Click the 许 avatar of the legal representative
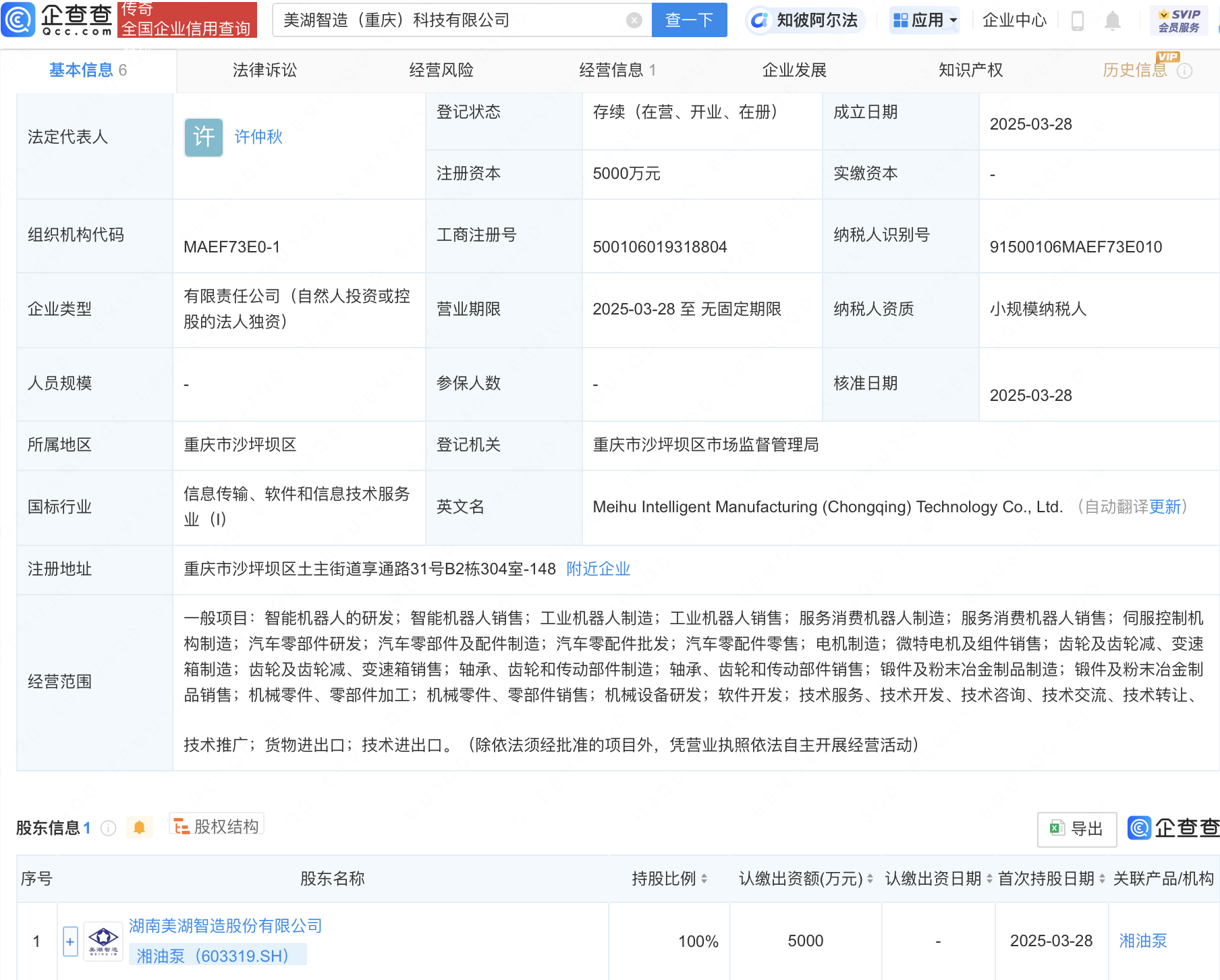Image resolution: width=1220 pixels, height=980 pixels. [x=203, y=138]
